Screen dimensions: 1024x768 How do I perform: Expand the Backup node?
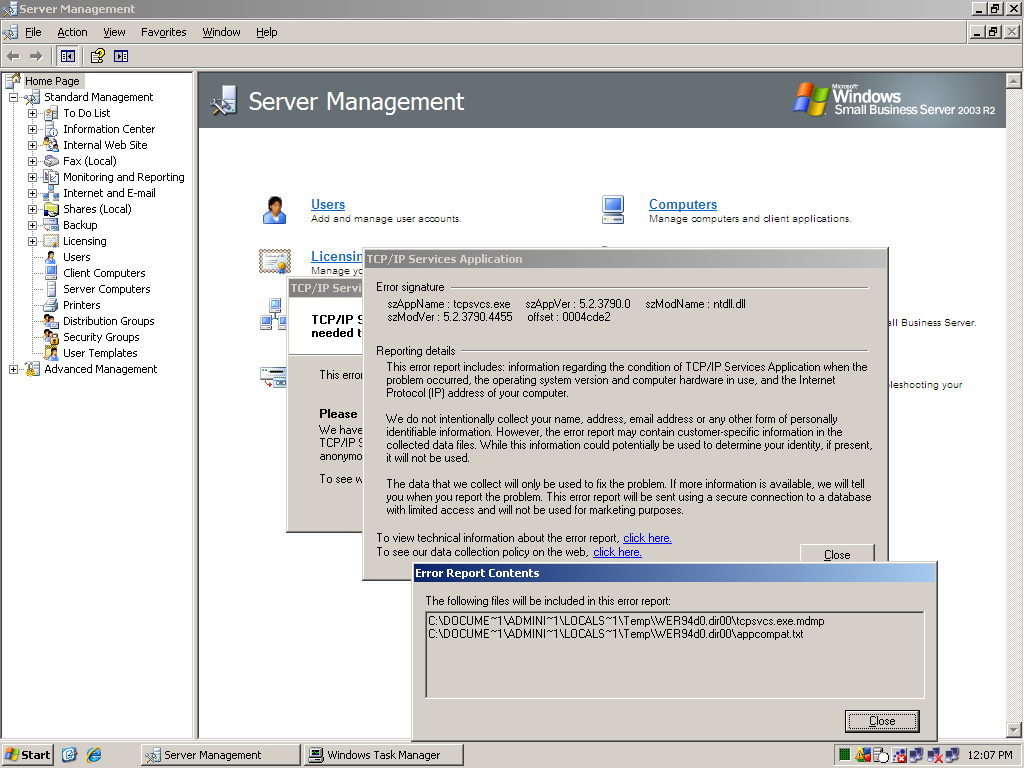pos(32,225)
